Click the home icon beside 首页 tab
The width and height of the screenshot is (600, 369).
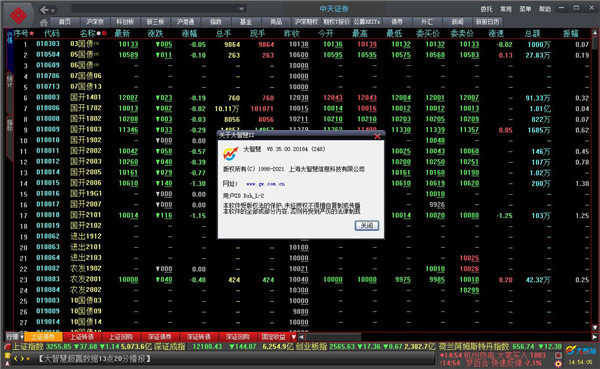click(x=44, y=22)
